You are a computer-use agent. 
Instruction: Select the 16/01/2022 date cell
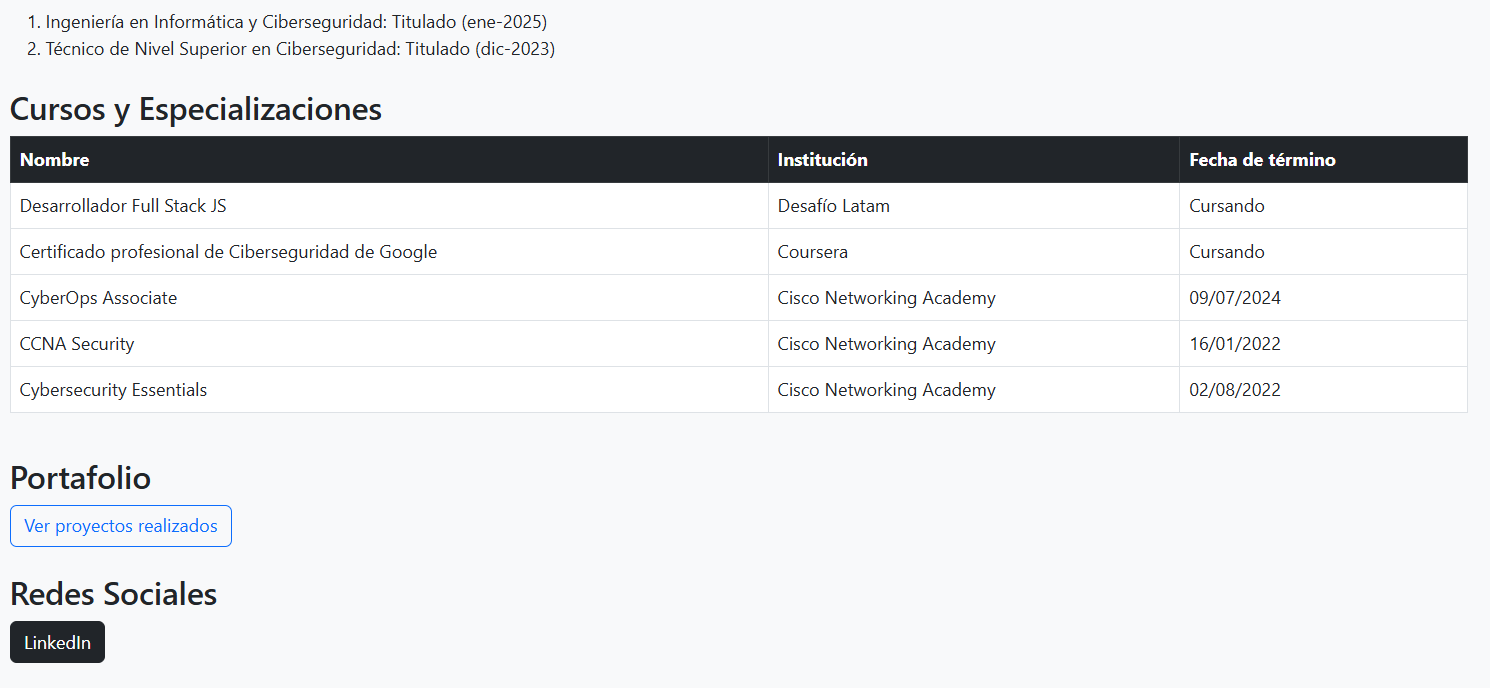(x=1234, y=344)
